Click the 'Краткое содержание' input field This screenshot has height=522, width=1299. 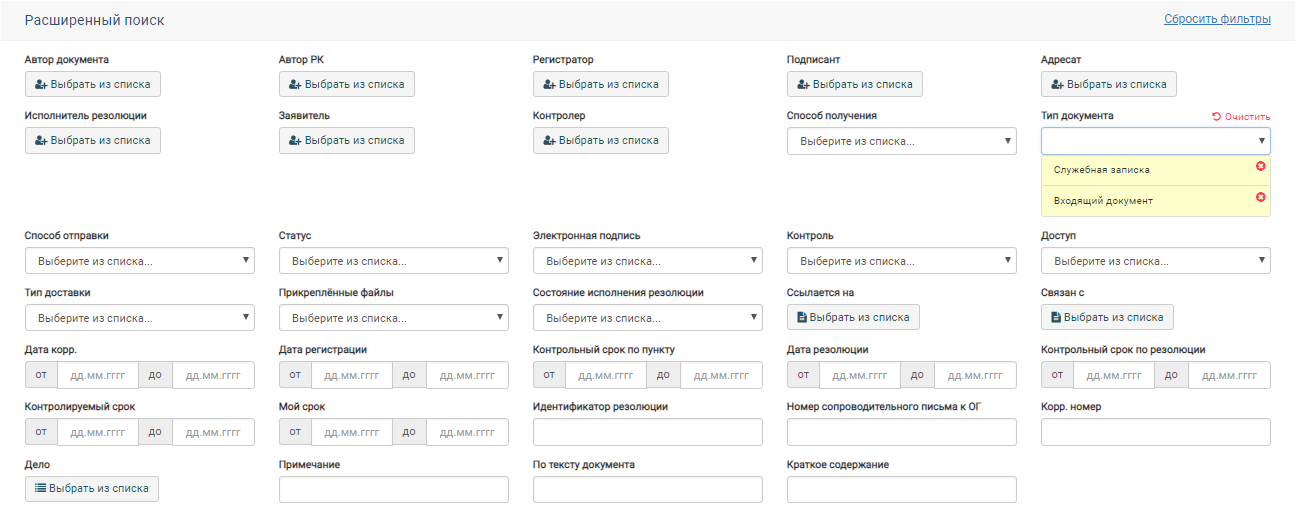pyautogui.click(x=901, y=490)
